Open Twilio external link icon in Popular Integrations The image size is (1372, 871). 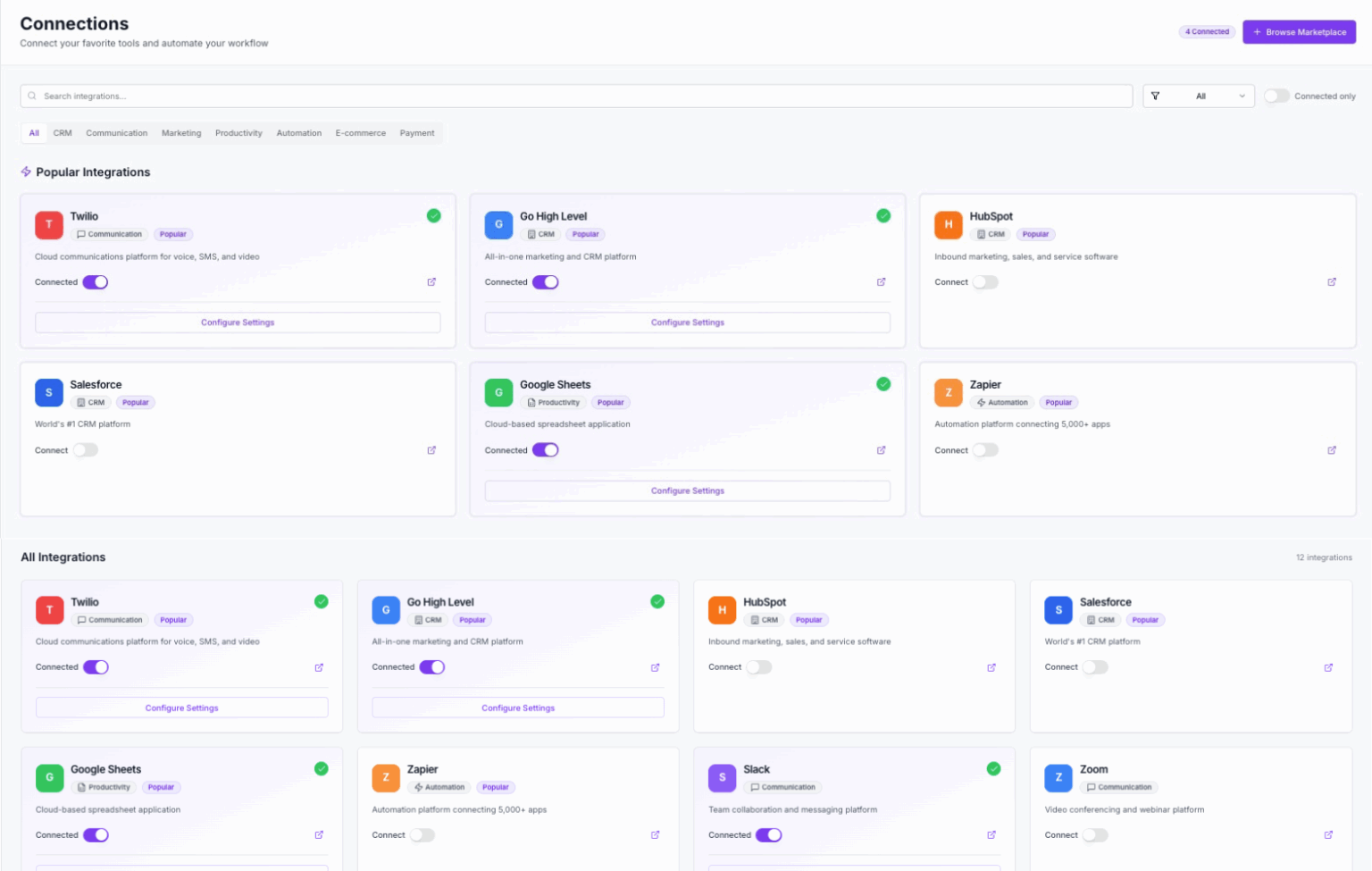[x=431, y=282]
